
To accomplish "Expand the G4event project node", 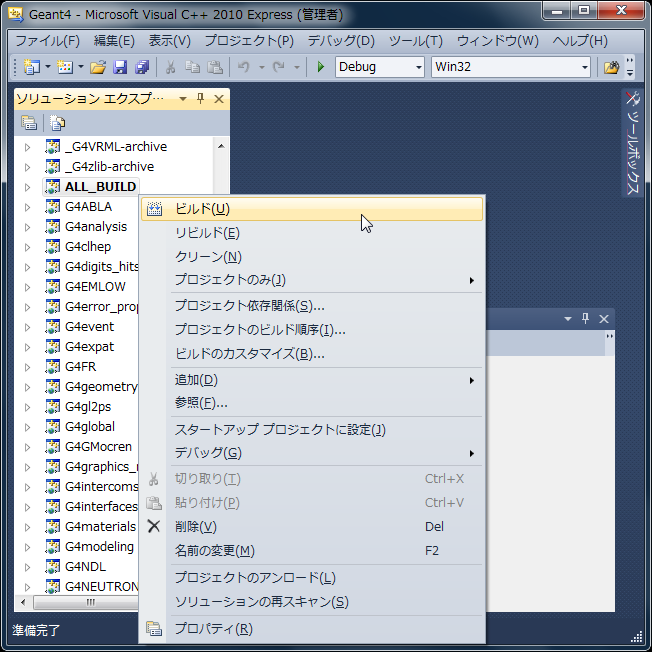I will coord(27,327).
